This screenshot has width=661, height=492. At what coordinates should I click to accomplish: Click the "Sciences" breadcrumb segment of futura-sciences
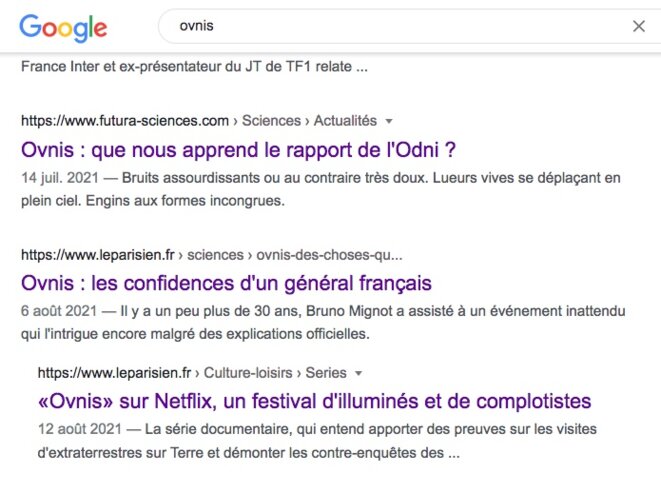[x=271, y=121]
